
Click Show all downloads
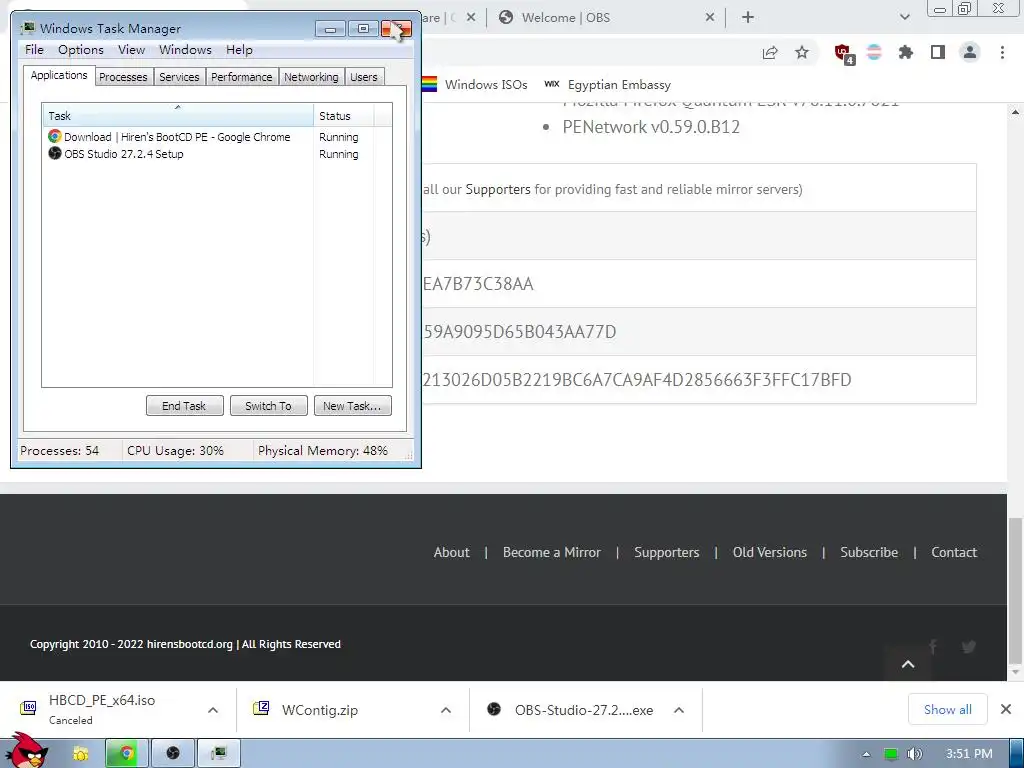[948, 709]
